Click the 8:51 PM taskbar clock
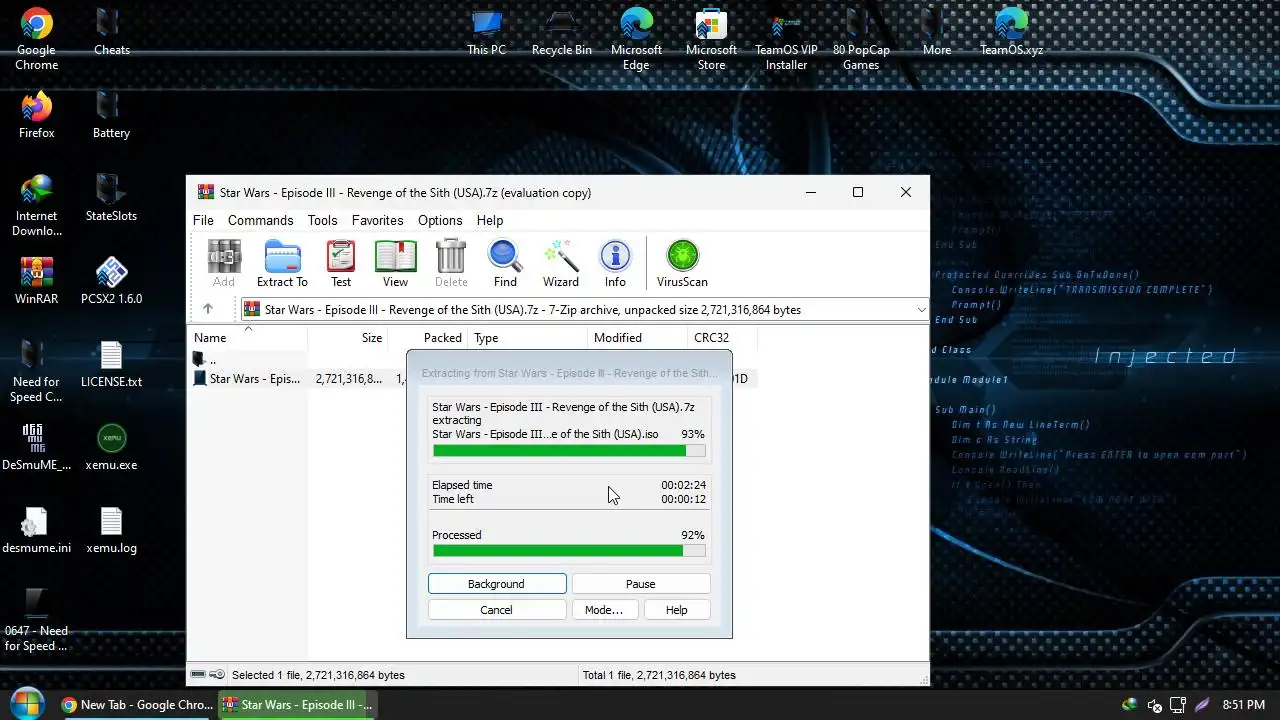1280x720 pixels. pyautogui.click(x=1243, y=705)
